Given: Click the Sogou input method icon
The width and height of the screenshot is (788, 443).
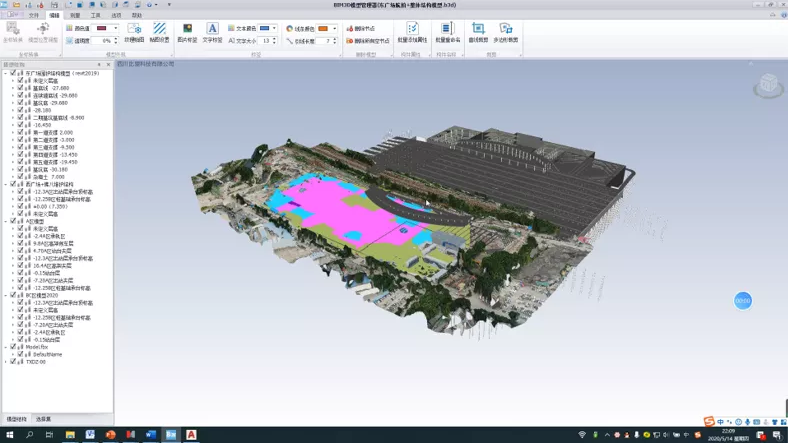Looking at the screenshot, I should (x=709, y=421).
